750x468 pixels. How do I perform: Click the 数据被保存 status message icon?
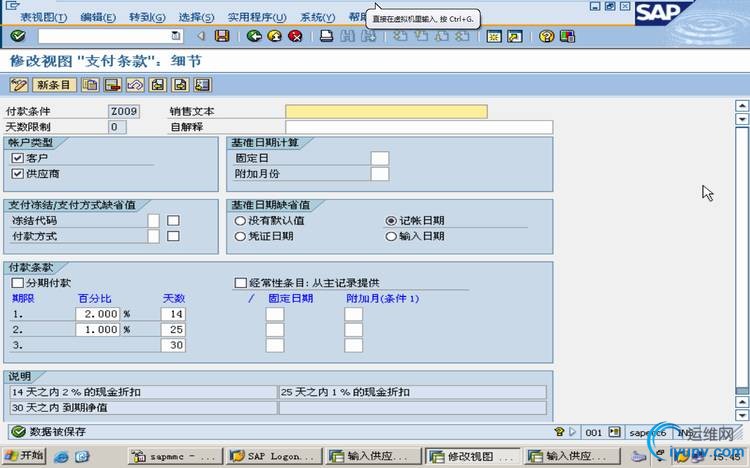[18, 432]
